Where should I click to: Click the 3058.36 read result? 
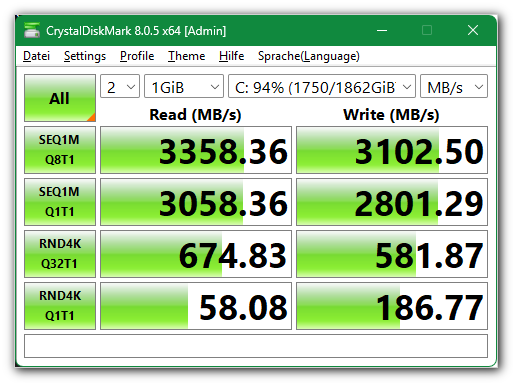coord(196,202)
